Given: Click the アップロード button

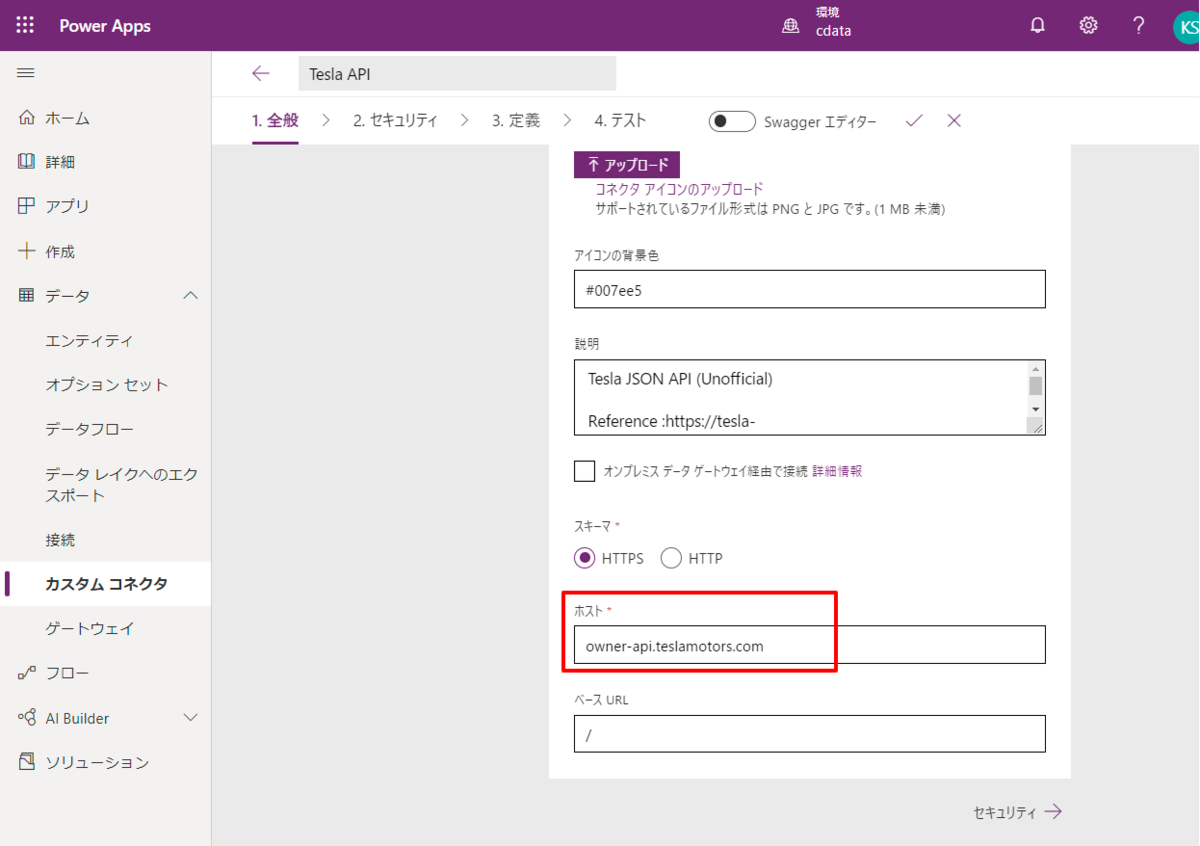Looking at the screenshot, I should [x=627, y=164].
